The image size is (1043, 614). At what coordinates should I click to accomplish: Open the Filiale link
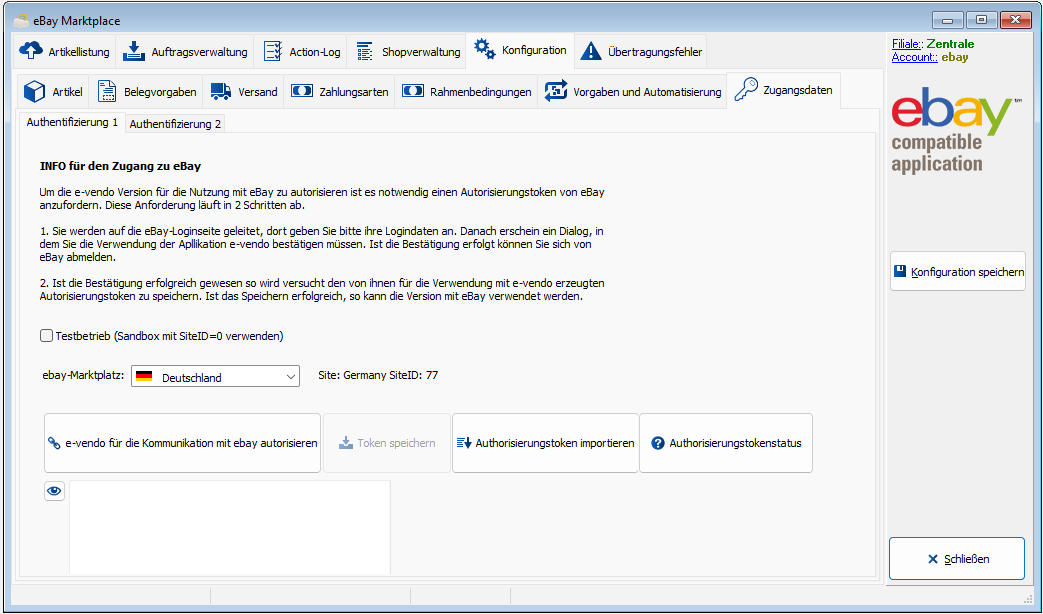[907, 44]
